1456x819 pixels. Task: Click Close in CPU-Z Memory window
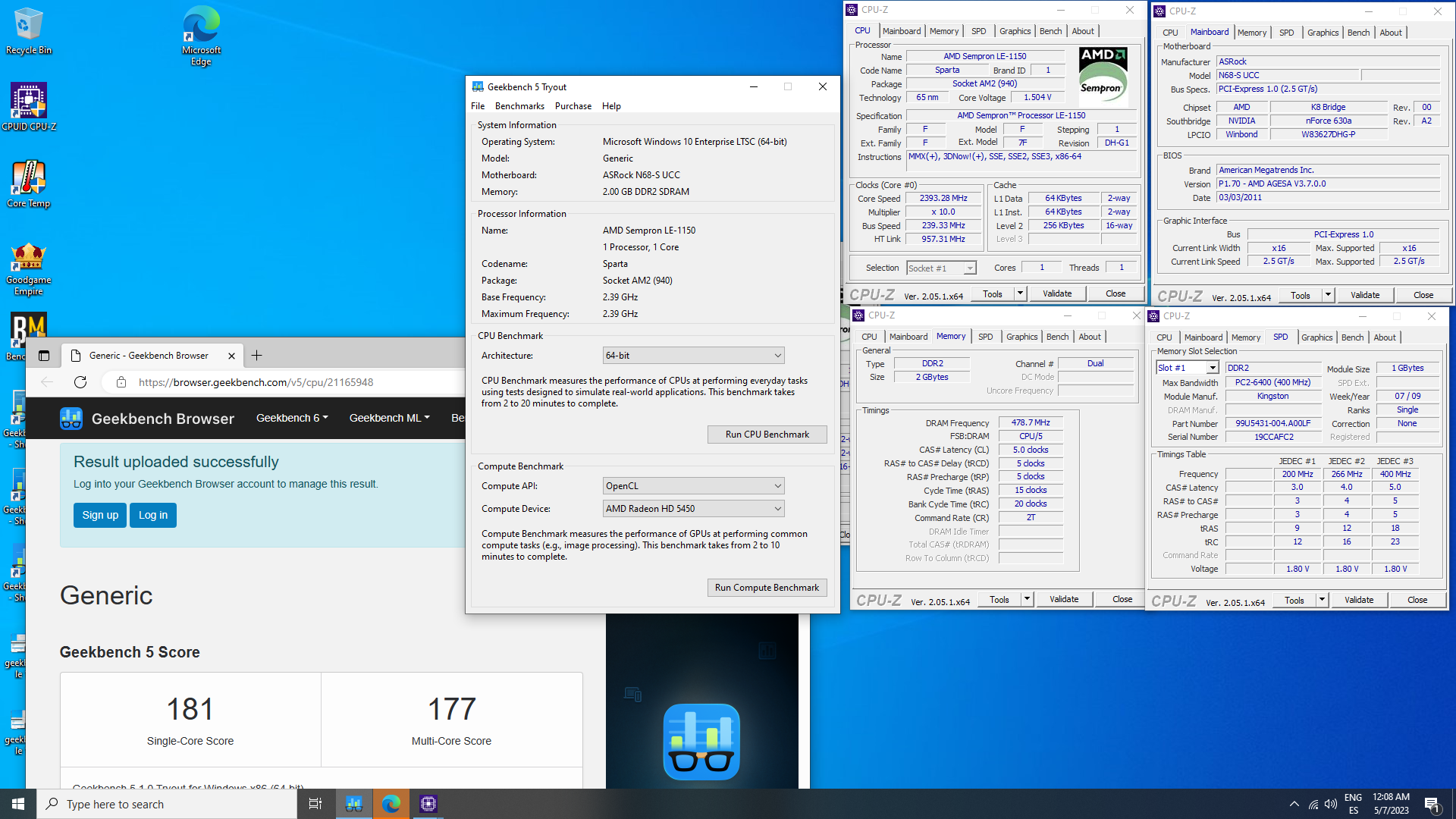1122,599
